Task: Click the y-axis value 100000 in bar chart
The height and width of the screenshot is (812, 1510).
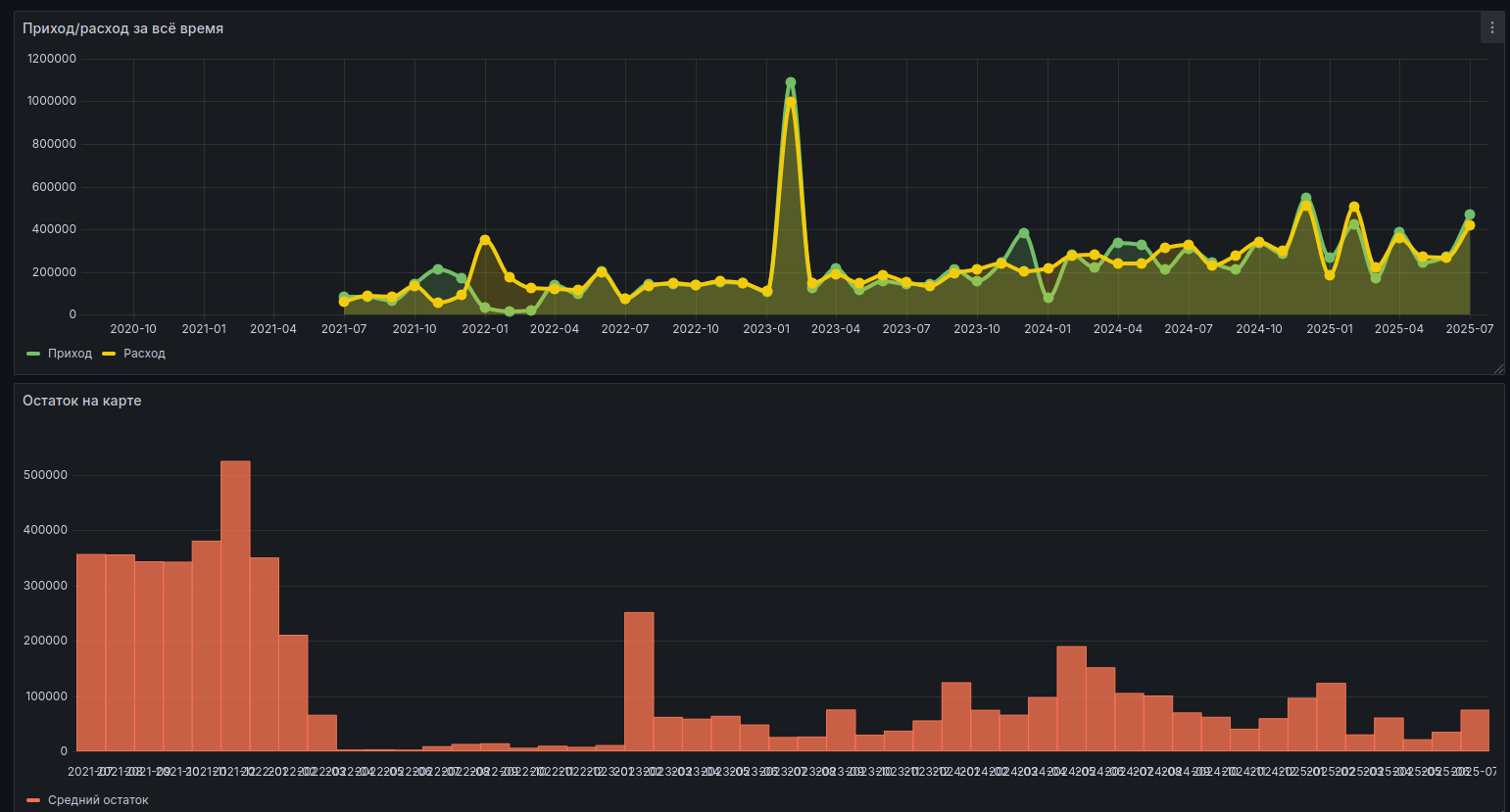Action: click(47, 696)
